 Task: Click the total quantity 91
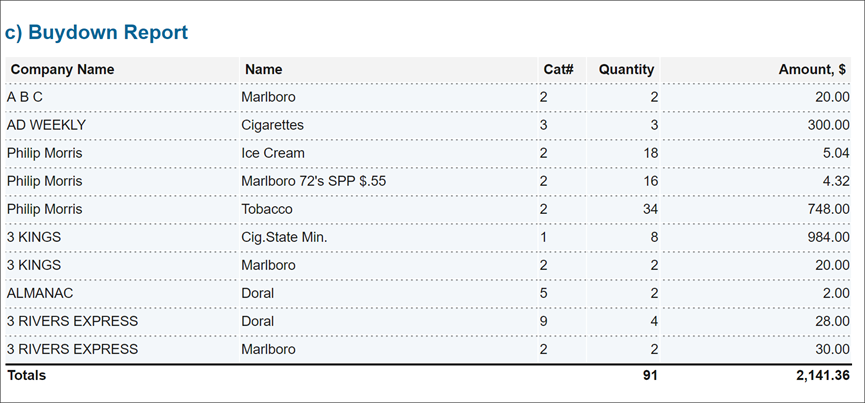click(650, 375)
